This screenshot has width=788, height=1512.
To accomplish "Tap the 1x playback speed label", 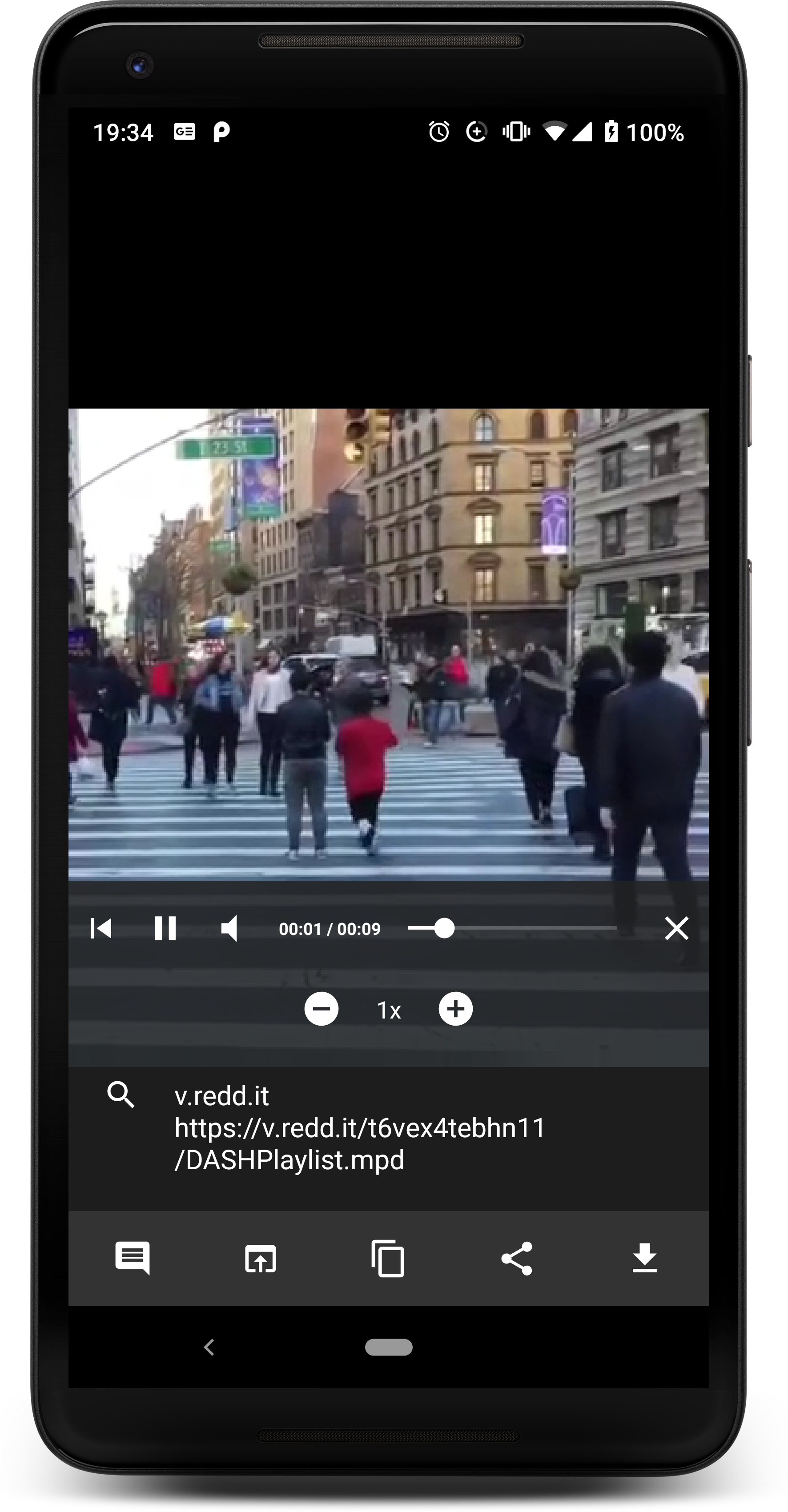I will point(389,1010).
